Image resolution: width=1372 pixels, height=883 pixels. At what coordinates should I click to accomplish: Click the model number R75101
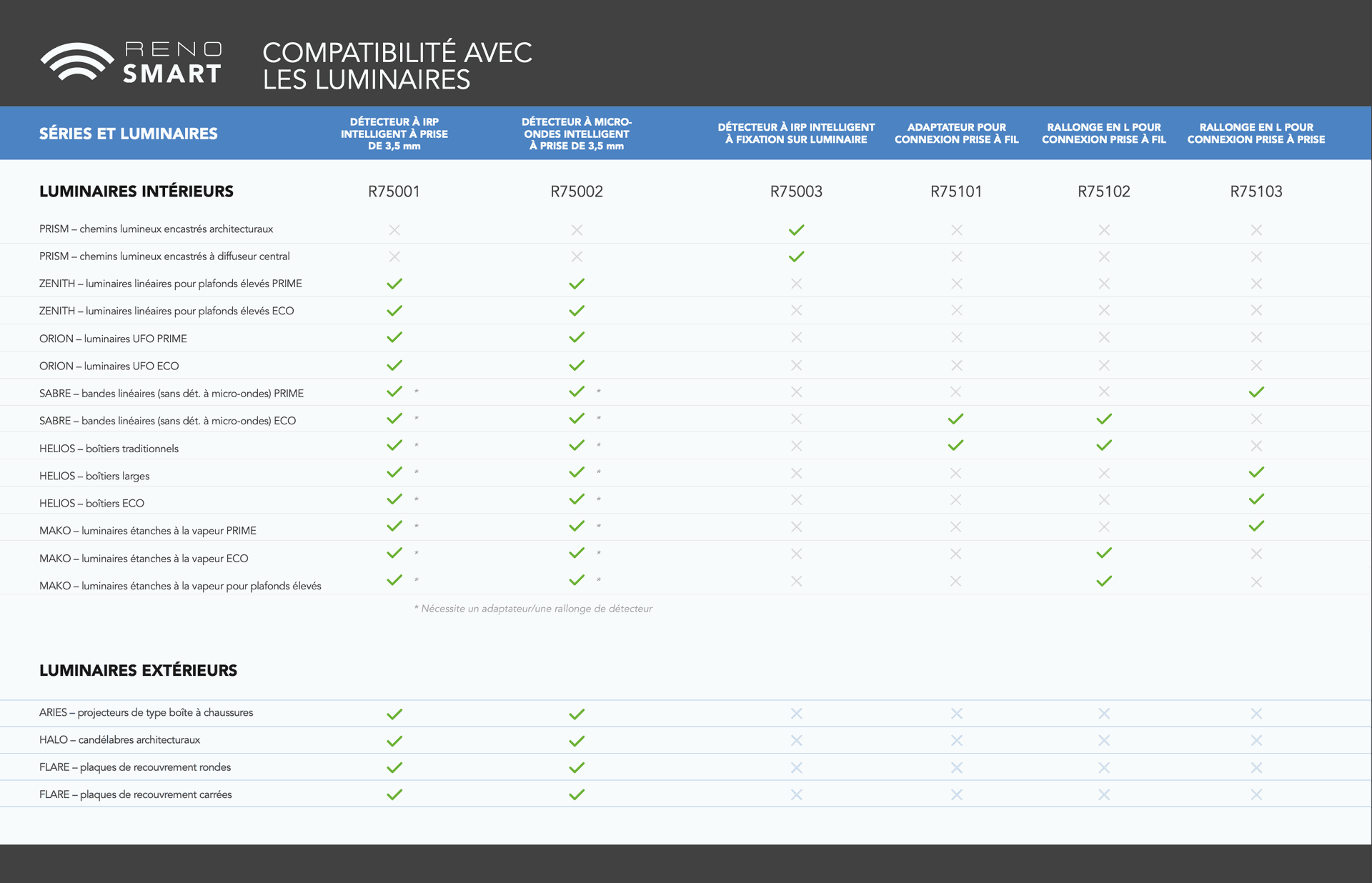pos(956,191)
